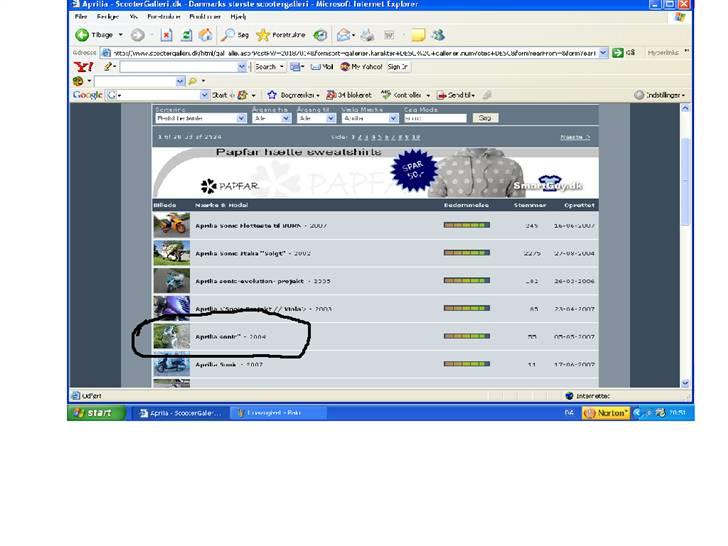Expand the address bar URL dropdown
Viewport: 728px width, 546px height.
click(x=603, y=52)
